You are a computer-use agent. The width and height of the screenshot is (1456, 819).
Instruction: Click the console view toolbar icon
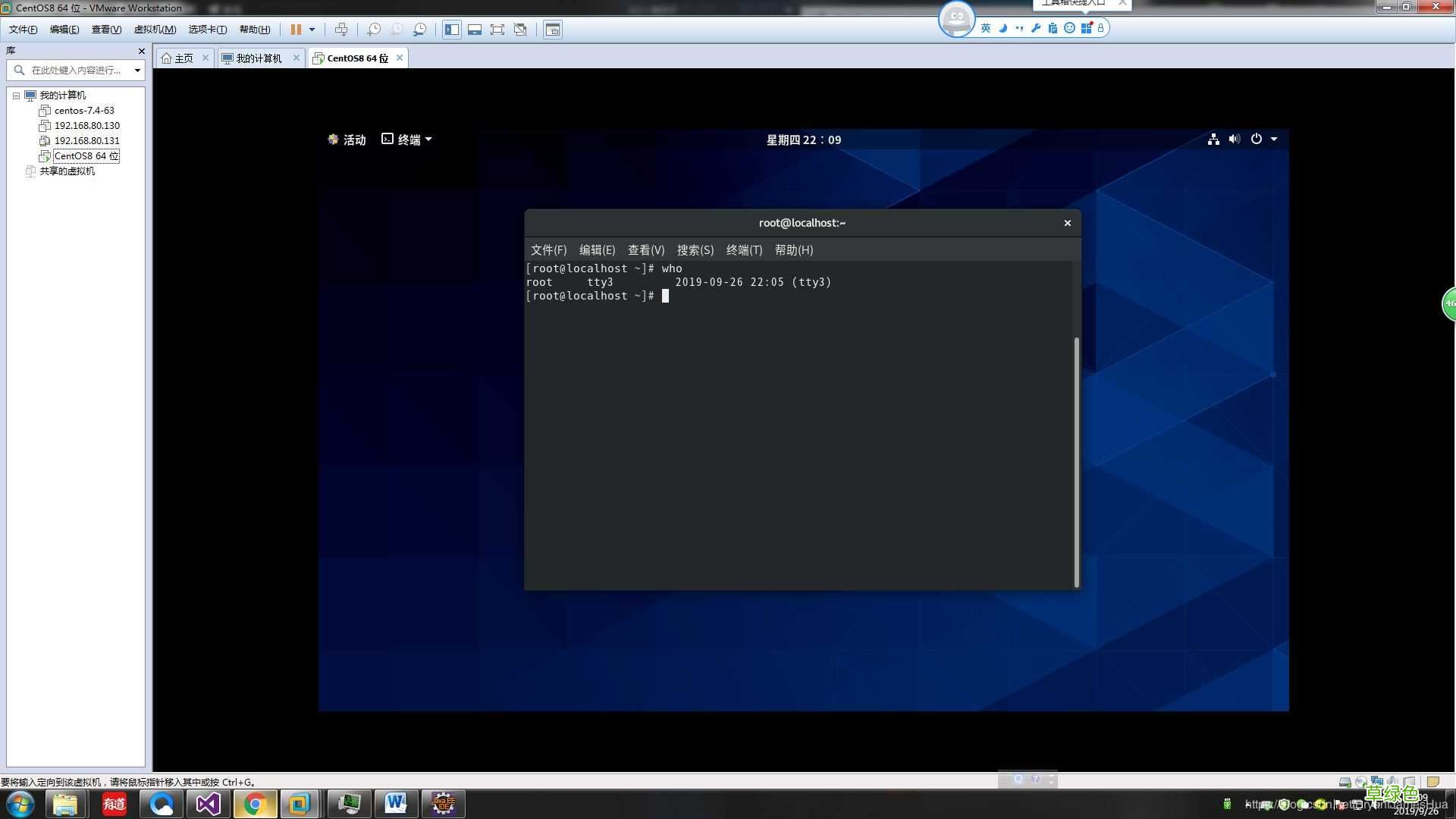click(553, 30)
